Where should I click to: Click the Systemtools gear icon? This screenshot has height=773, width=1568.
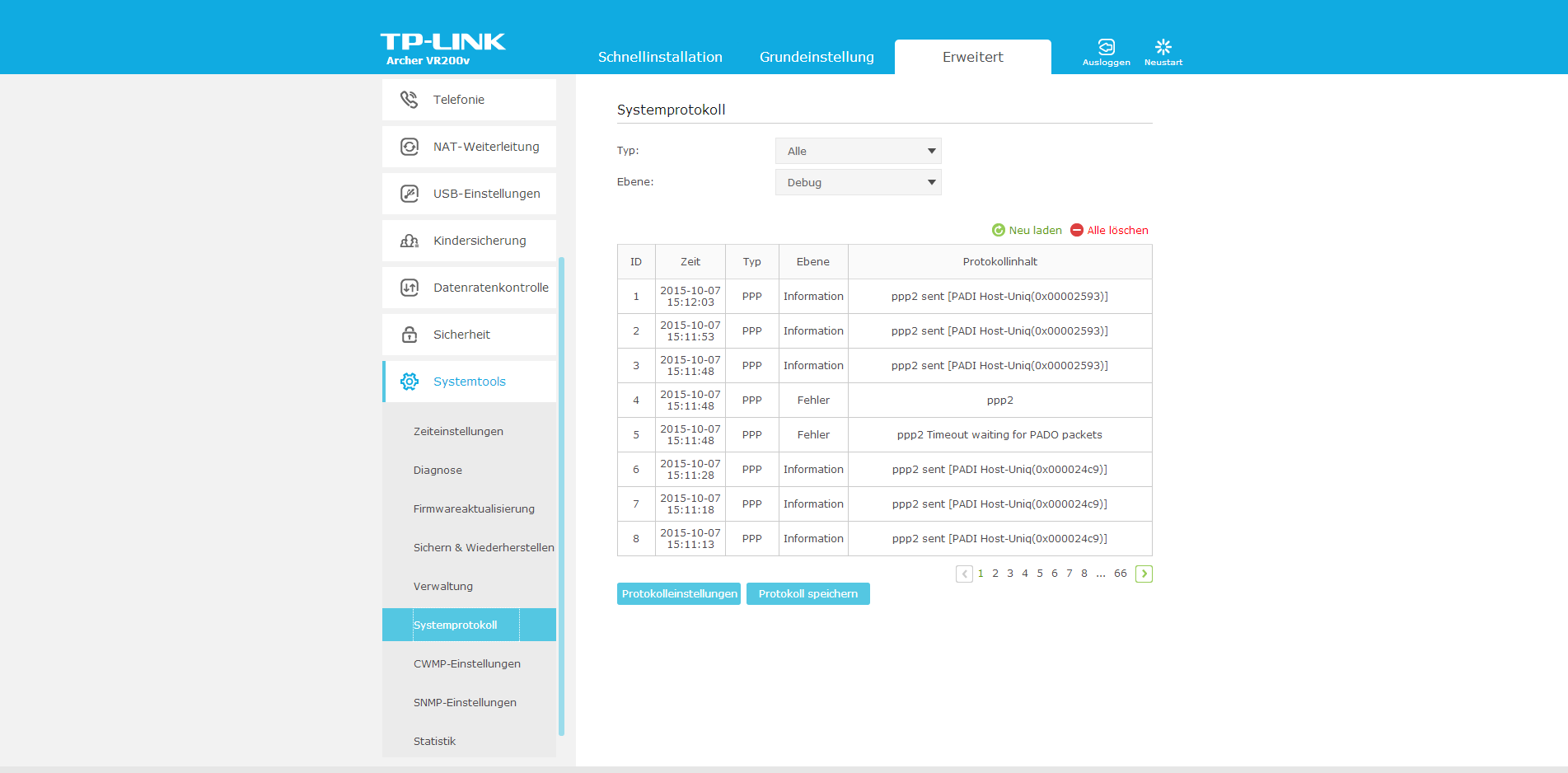point(409,382)
